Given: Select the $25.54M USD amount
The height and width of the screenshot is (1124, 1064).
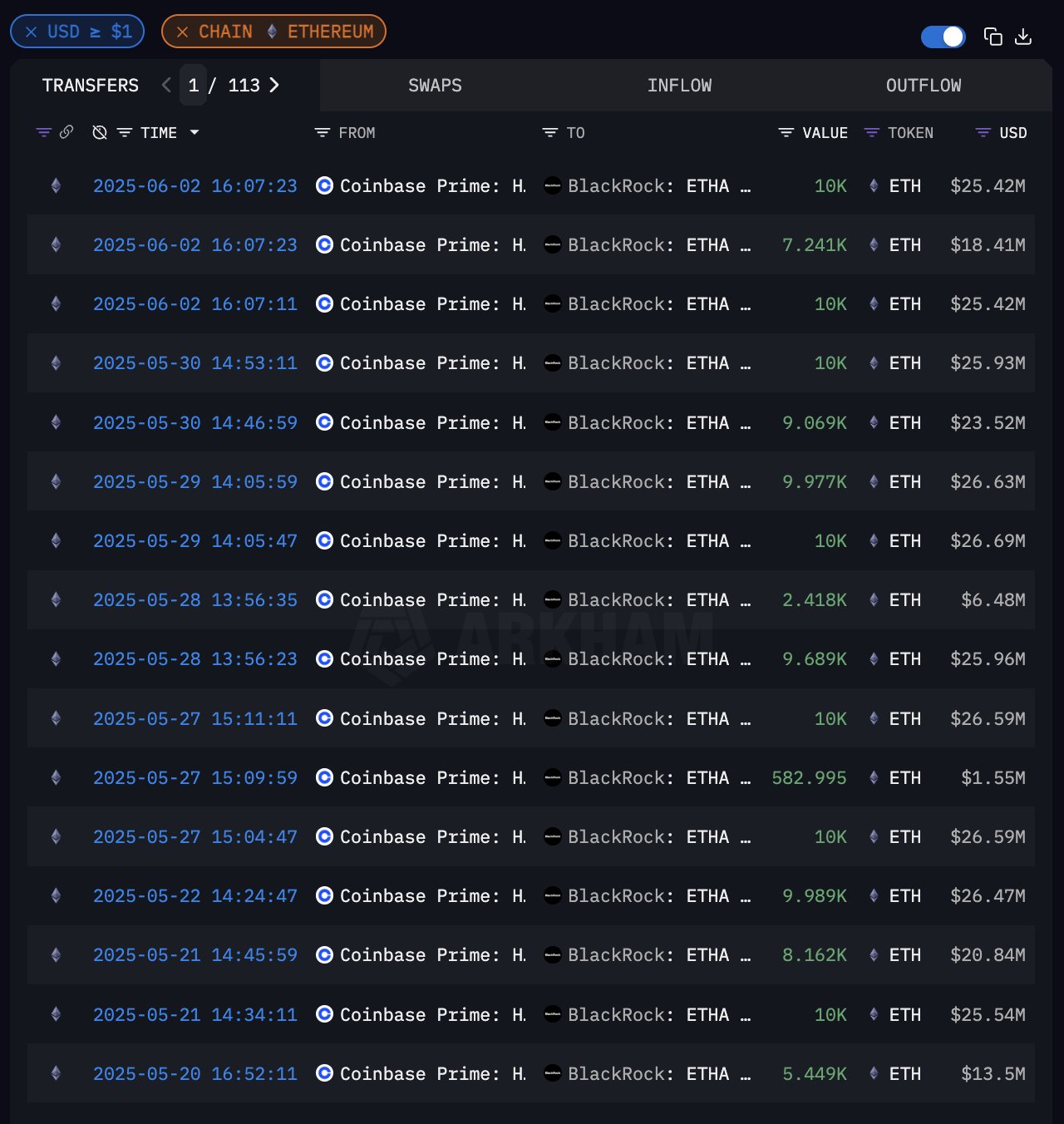Looking at the screenshot, I should pos(988,1015).
